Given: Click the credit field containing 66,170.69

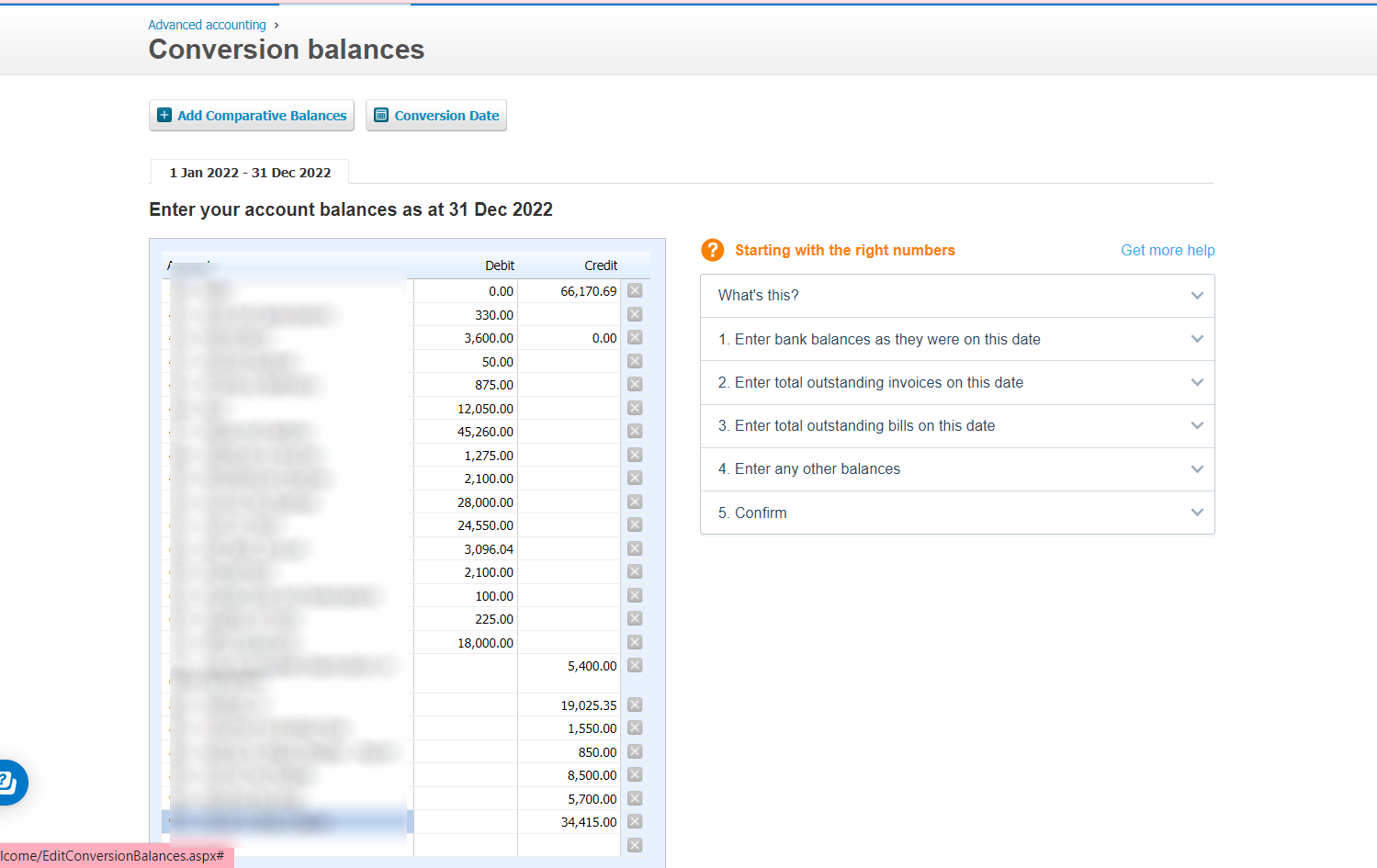Looking at the screenshot, I should coord(570,291).
